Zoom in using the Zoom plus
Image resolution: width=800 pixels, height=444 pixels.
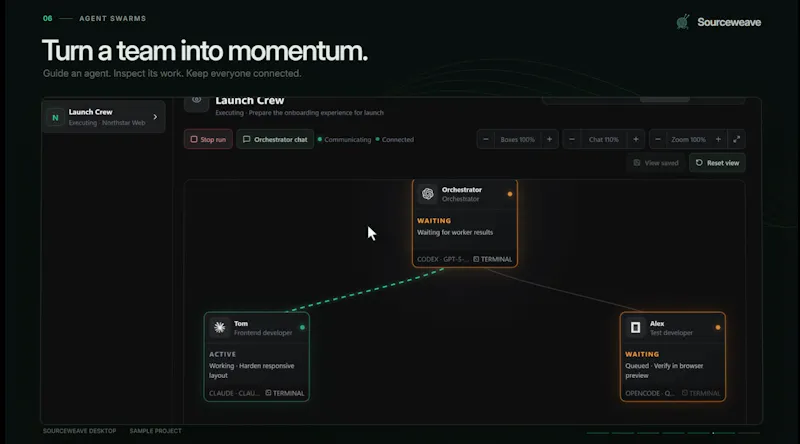[718, 139]
